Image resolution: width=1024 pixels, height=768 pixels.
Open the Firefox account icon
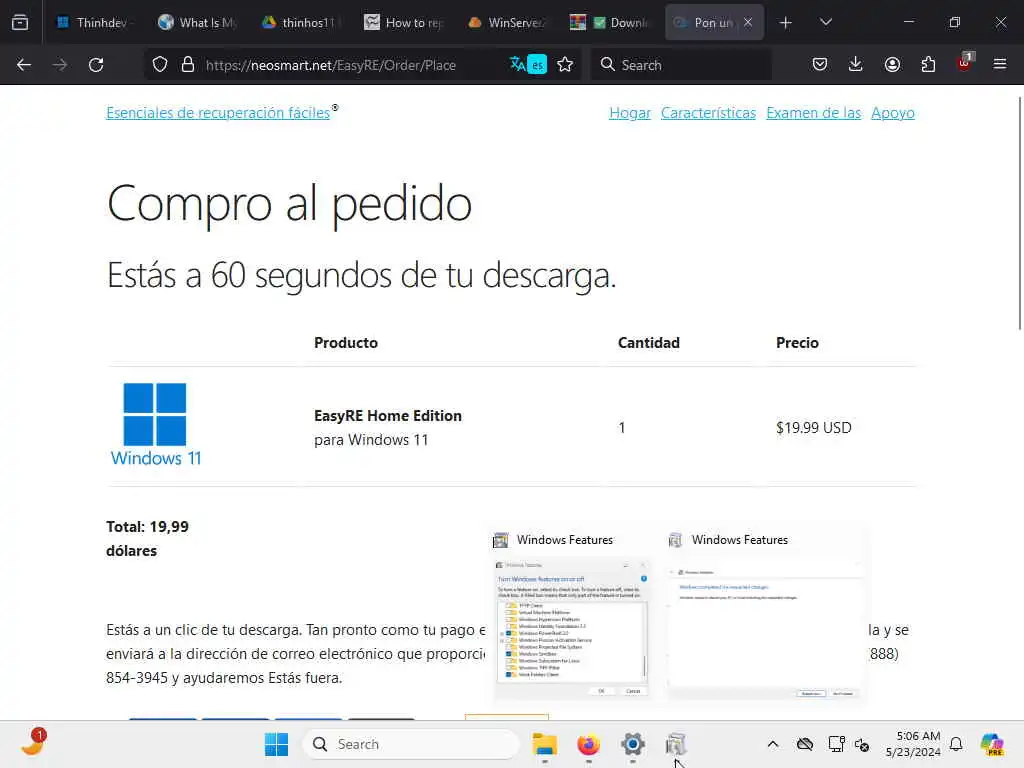tap(892, 65)
